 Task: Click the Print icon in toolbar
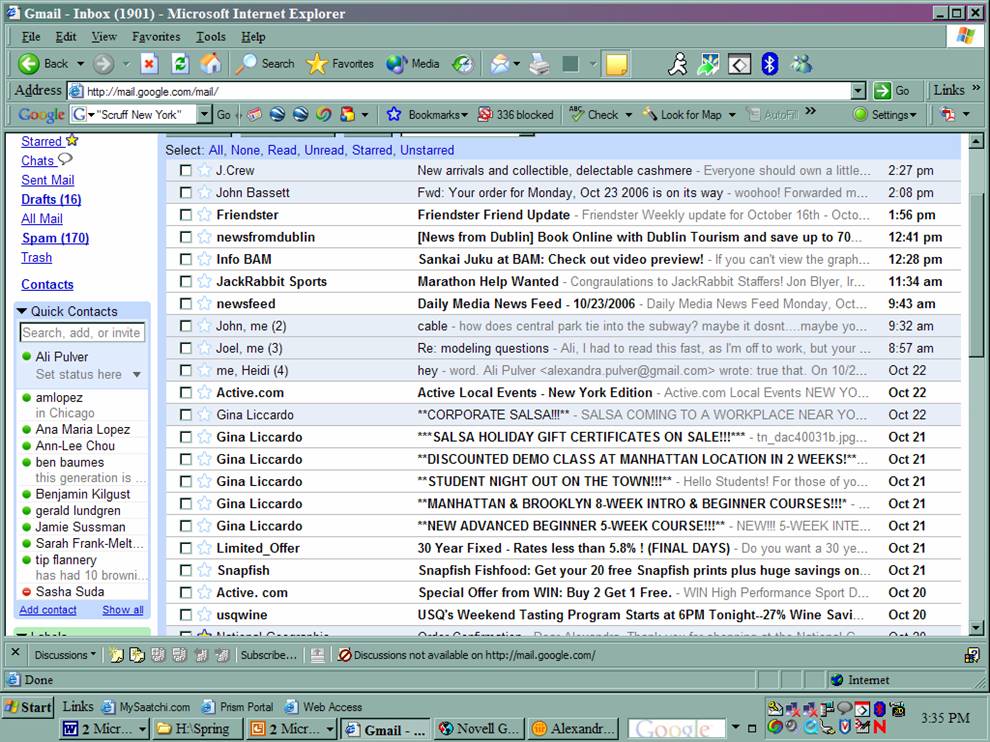point(539,64)
